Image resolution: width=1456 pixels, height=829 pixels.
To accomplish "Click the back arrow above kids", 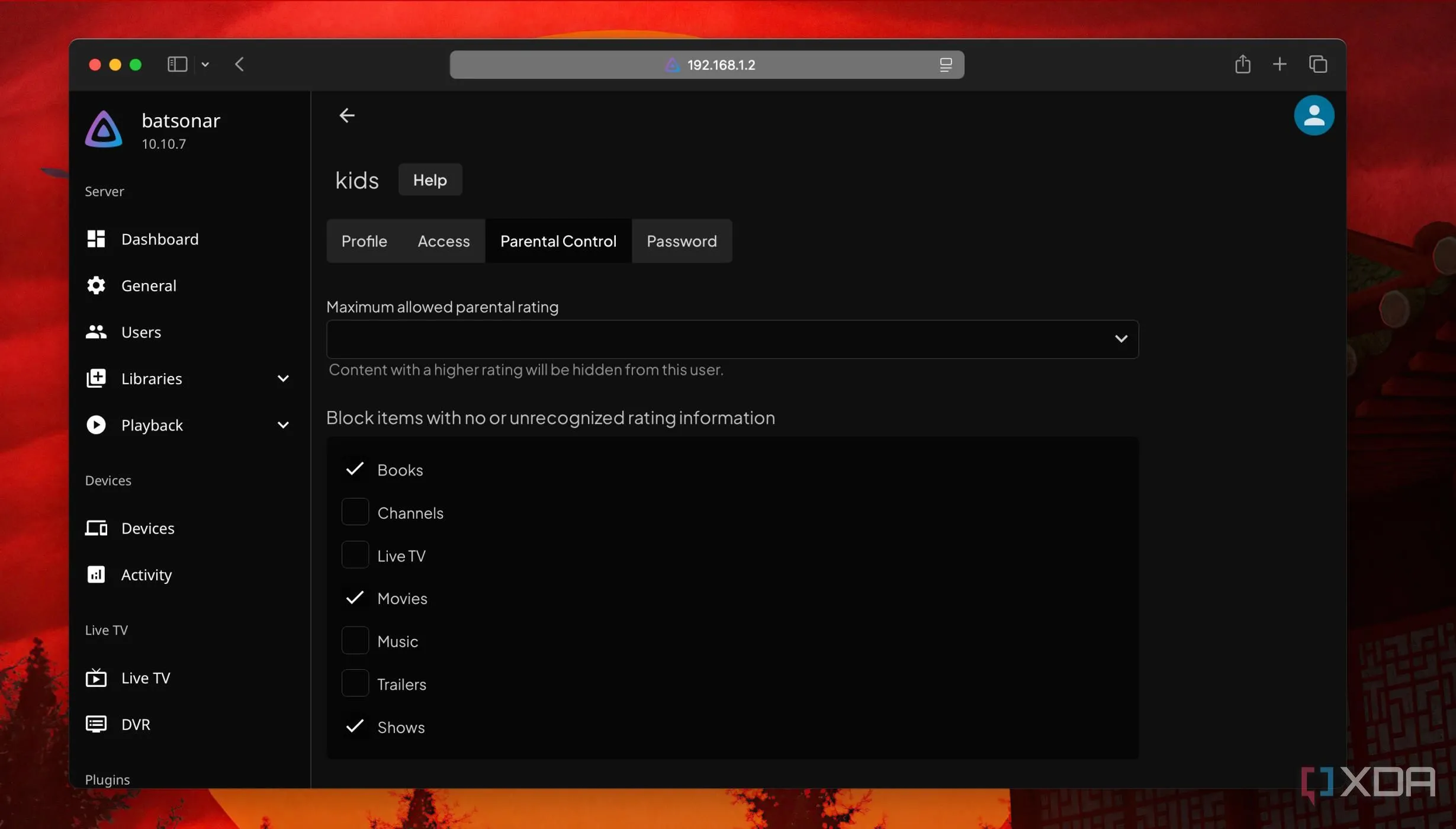I will click(x=347, y=115).
